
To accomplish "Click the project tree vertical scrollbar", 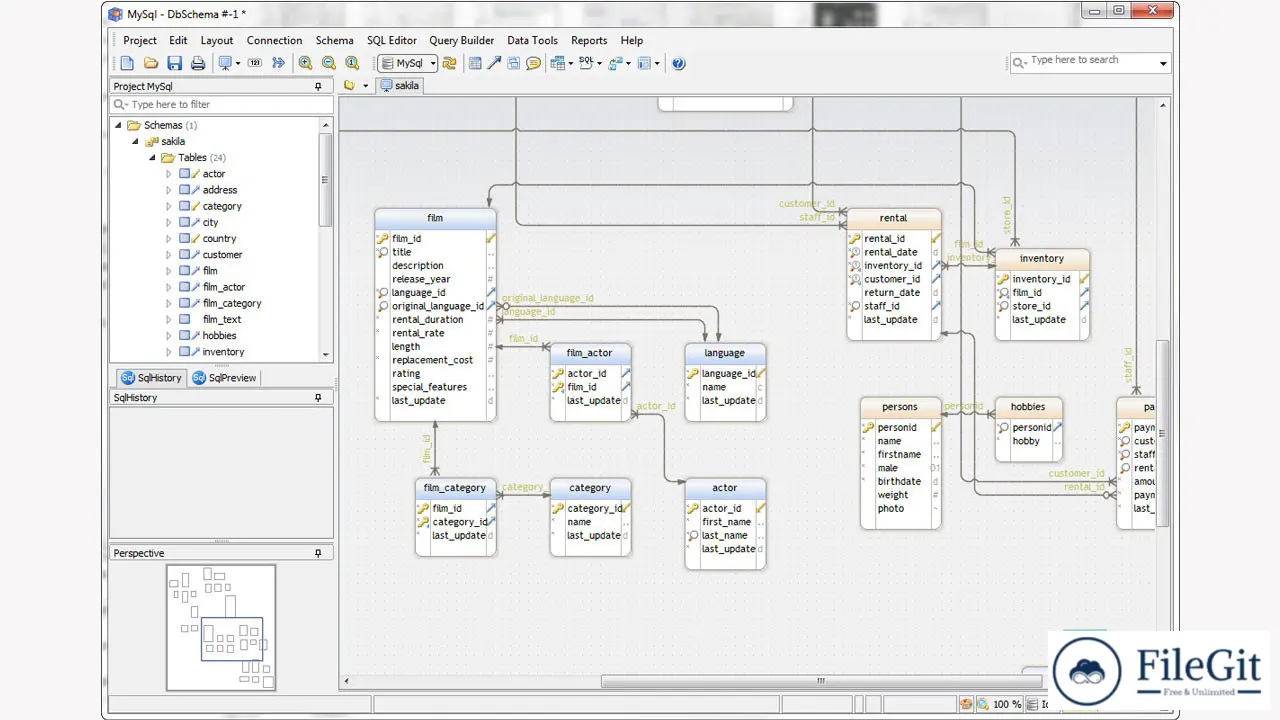I will (x=325, y=178).
